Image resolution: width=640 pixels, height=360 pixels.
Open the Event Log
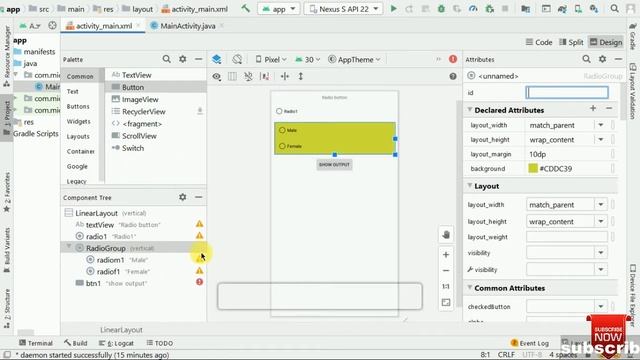pos(529,343)
